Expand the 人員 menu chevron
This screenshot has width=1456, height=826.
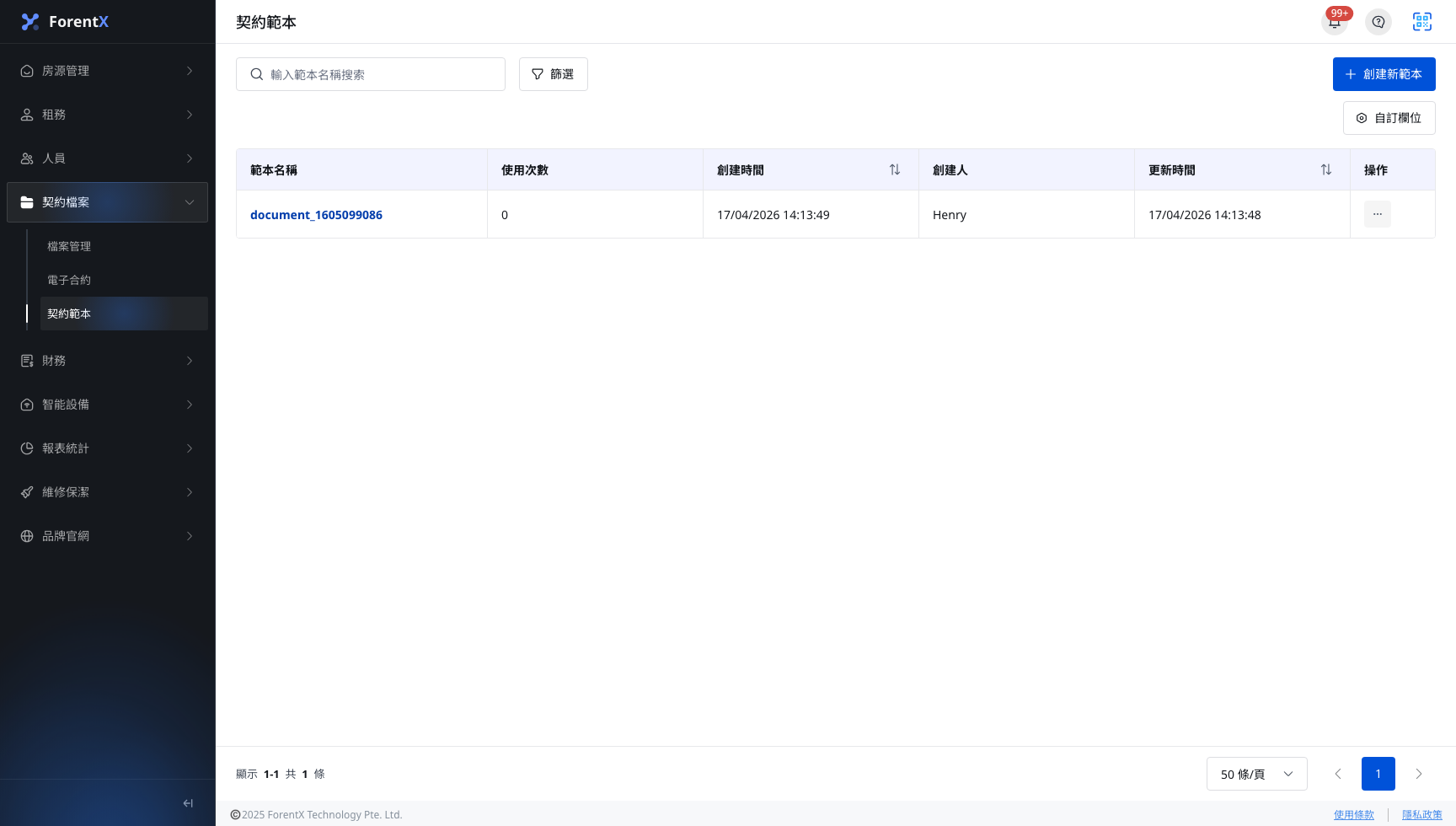190,158
